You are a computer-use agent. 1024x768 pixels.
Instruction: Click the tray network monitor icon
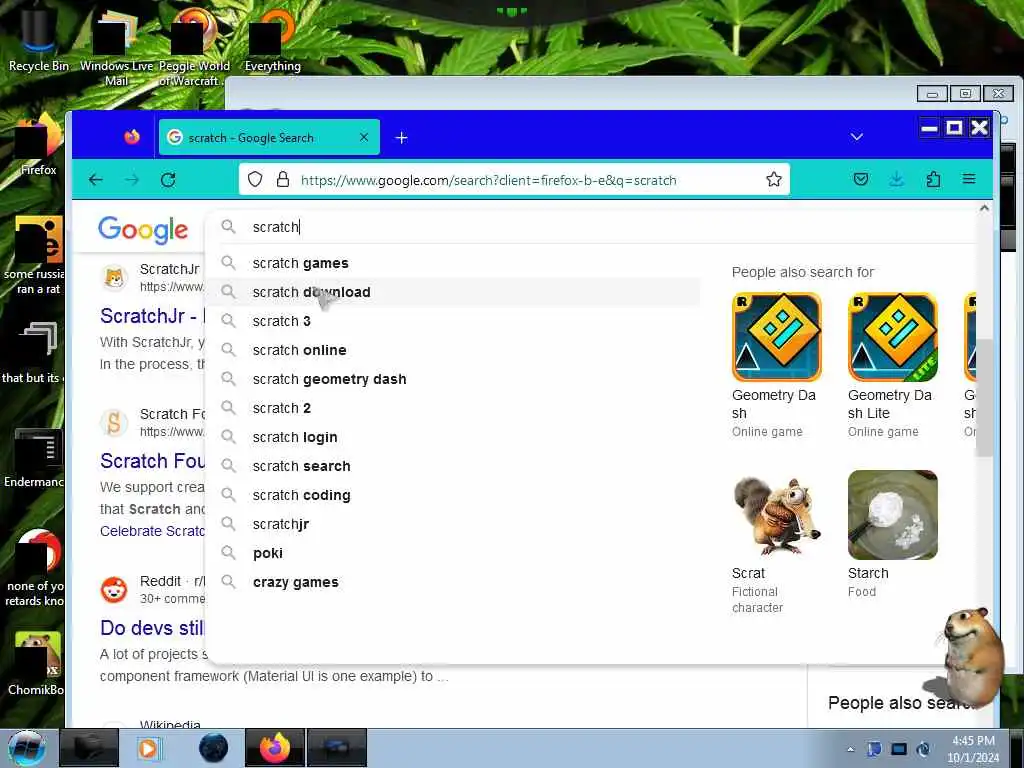(899, 749)
